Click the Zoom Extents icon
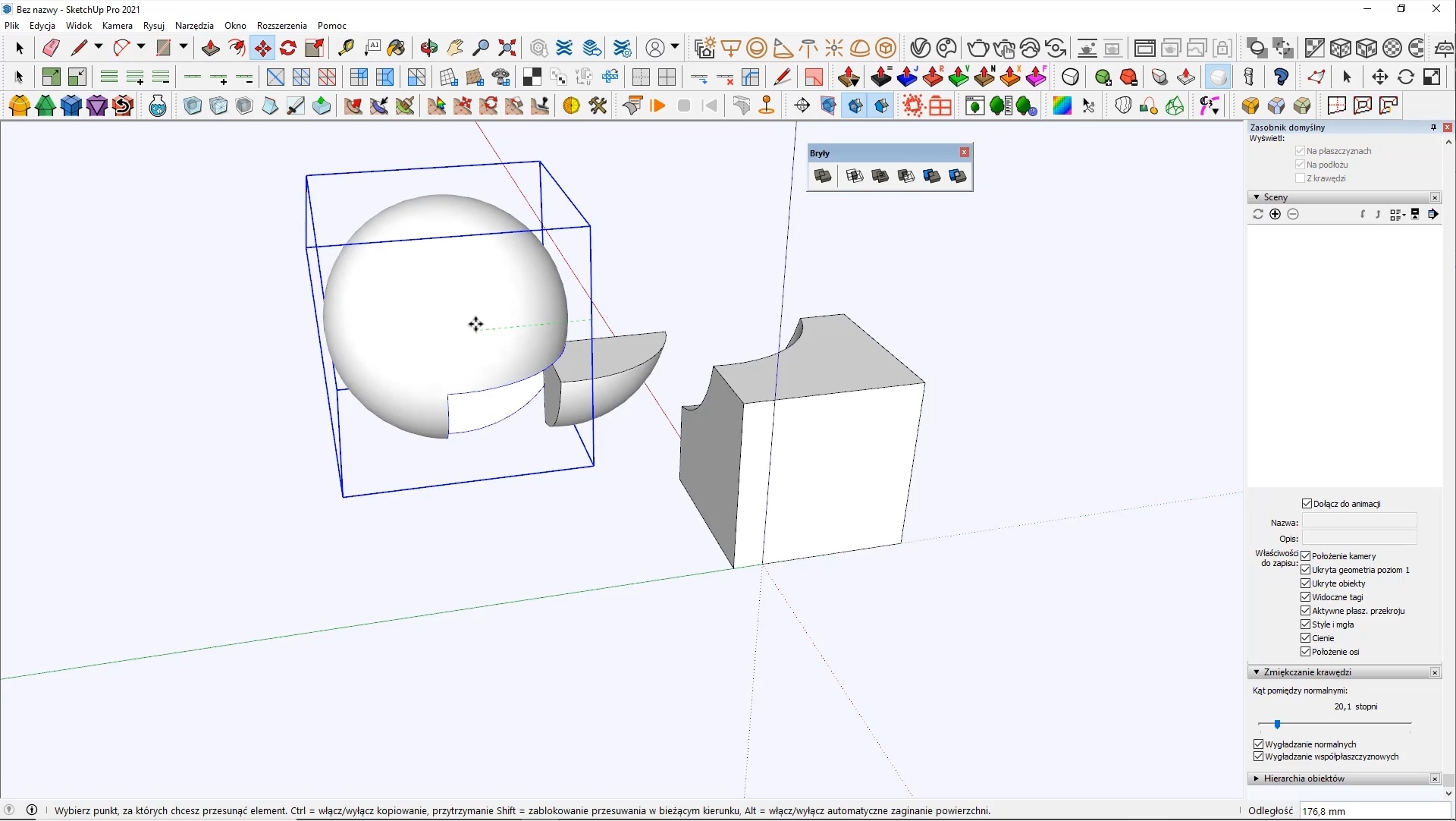This screenshot has height=821, width=1456. pos(507,48)
